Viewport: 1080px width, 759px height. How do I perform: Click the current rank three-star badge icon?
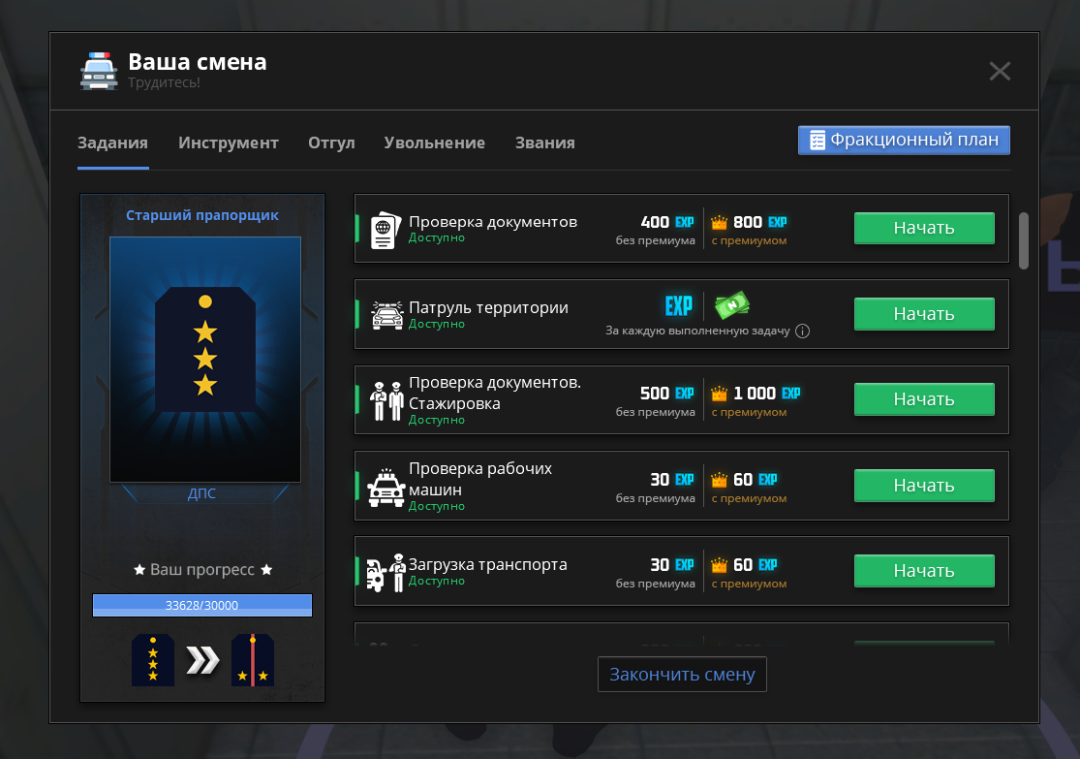pyautogui.click(x=153, y=660)
